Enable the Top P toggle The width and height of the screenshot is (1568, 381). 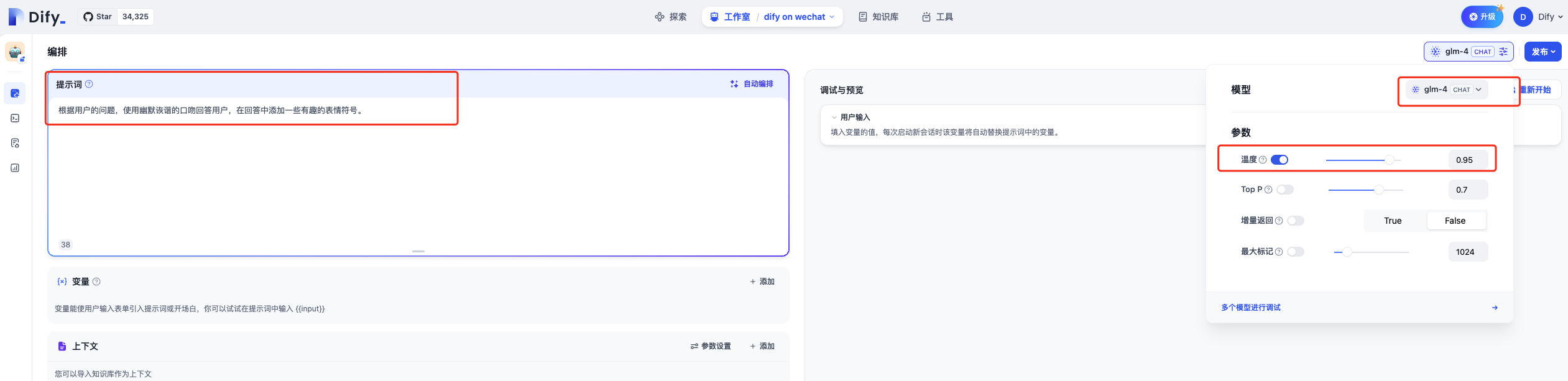pyautogui.click(x=1285, y=190)
